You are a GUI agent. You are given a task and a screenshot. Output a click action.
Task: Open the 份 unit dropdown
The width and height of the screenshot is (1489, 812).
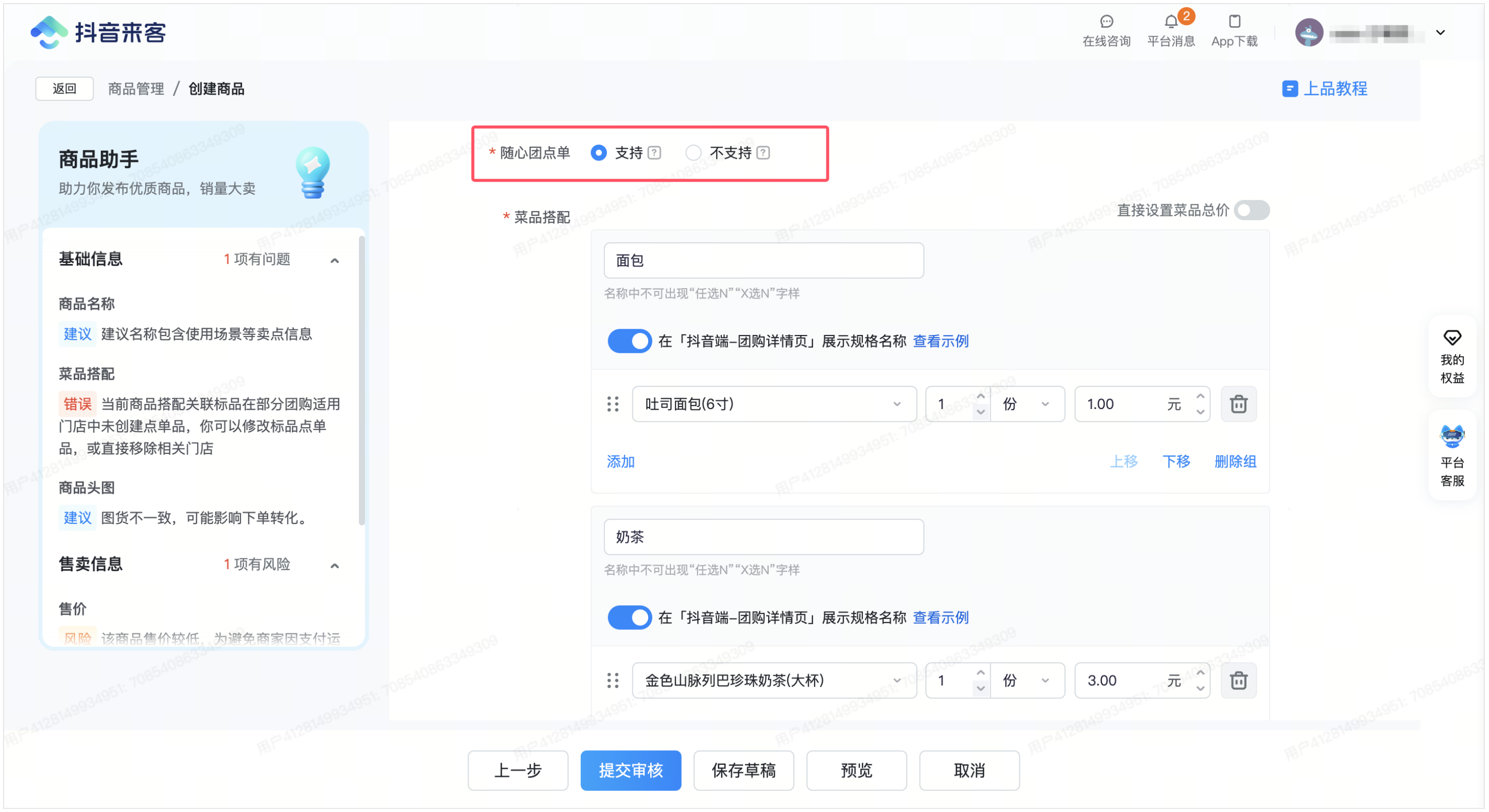pos(1027,404)
